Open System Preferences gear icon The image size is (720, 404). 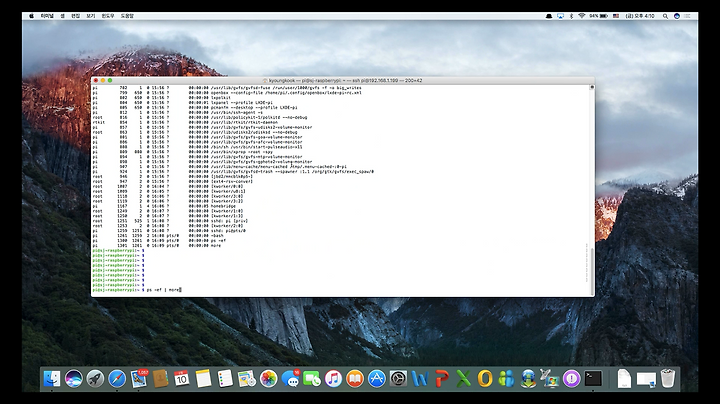398,379
